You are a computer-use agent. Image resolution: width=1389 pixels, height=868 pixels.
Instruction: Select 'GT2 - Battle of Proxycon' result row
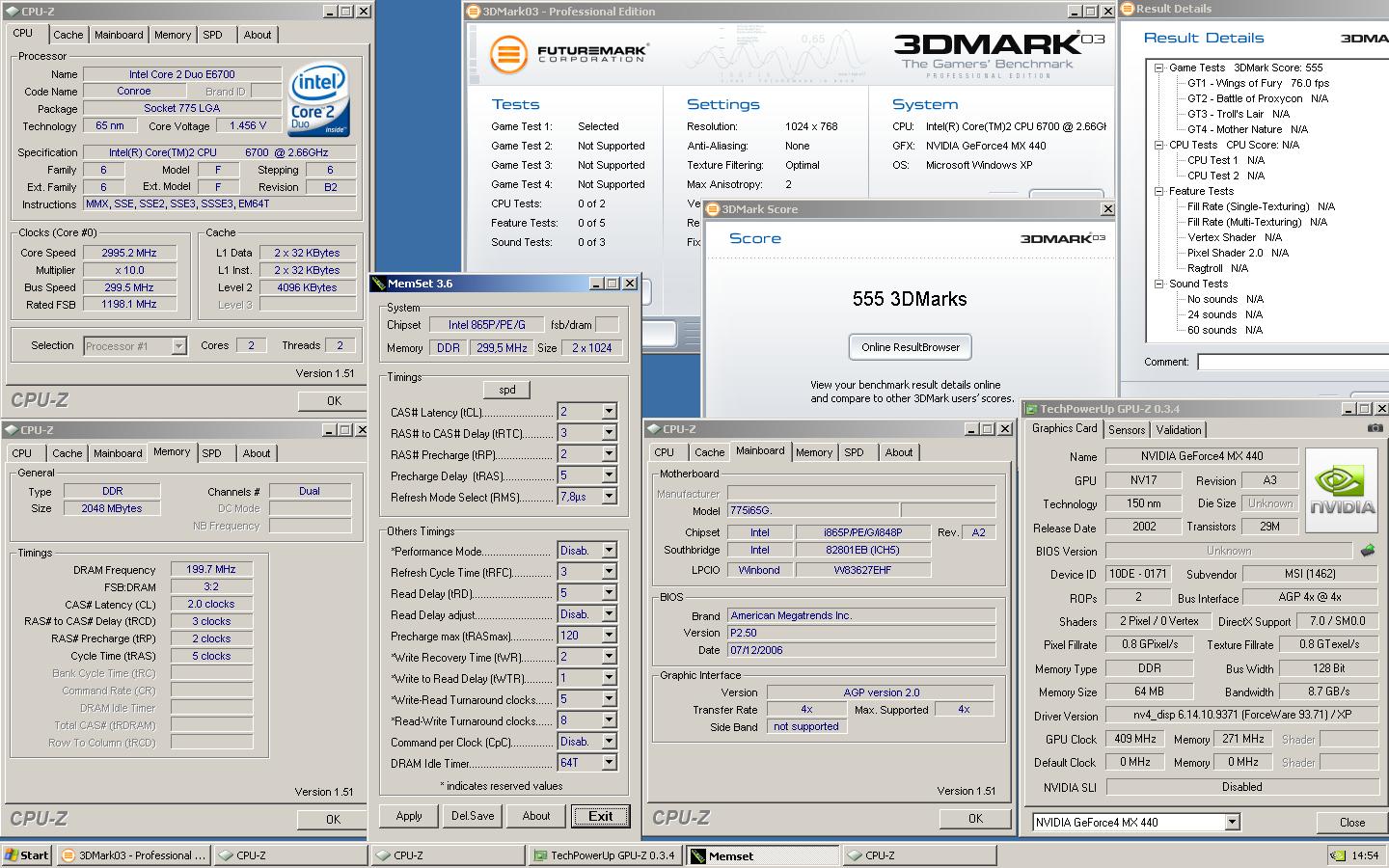pyautogui.click(x=1257, y=98)
